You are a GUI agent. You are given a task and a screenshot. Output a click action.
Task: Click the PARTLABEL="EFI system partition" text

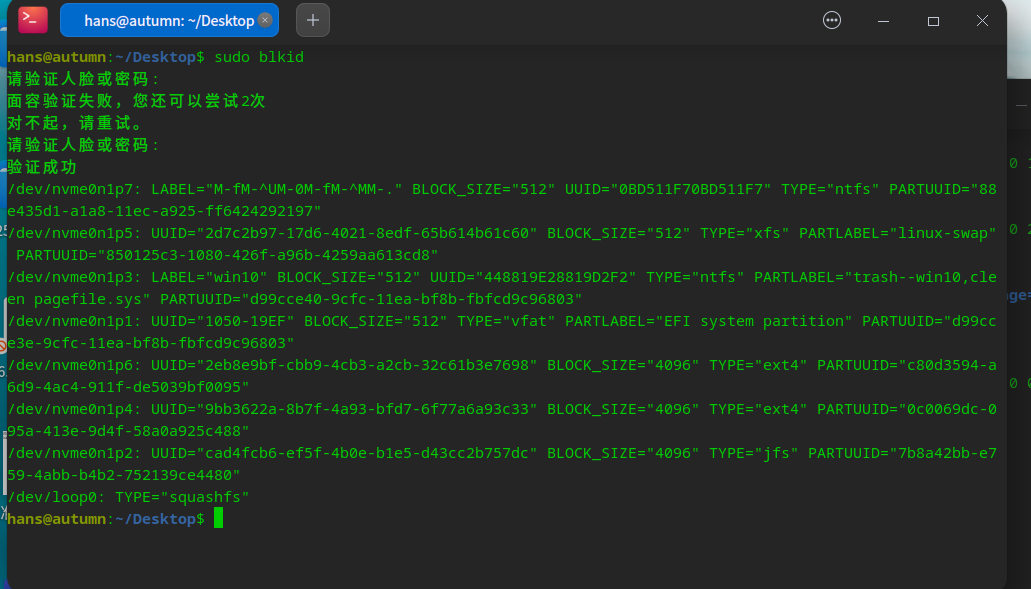pos(708,321)
